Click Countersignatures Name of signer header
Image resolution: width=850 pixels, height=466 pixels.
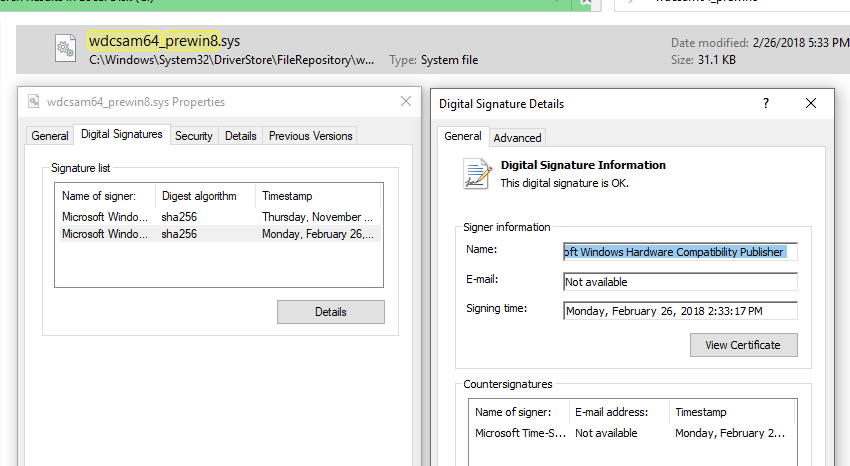pyautogui.click(x=519, y=412)
